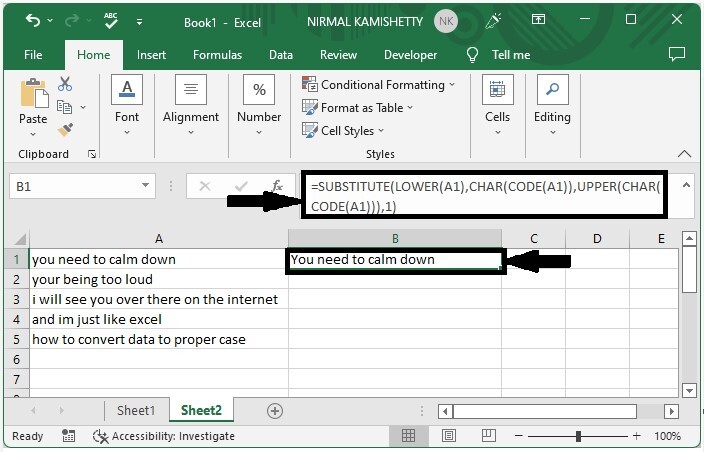Click the Coming Soon megaphone icon
The height and width of the screenshot is (452, 704).
click(493, 21)
